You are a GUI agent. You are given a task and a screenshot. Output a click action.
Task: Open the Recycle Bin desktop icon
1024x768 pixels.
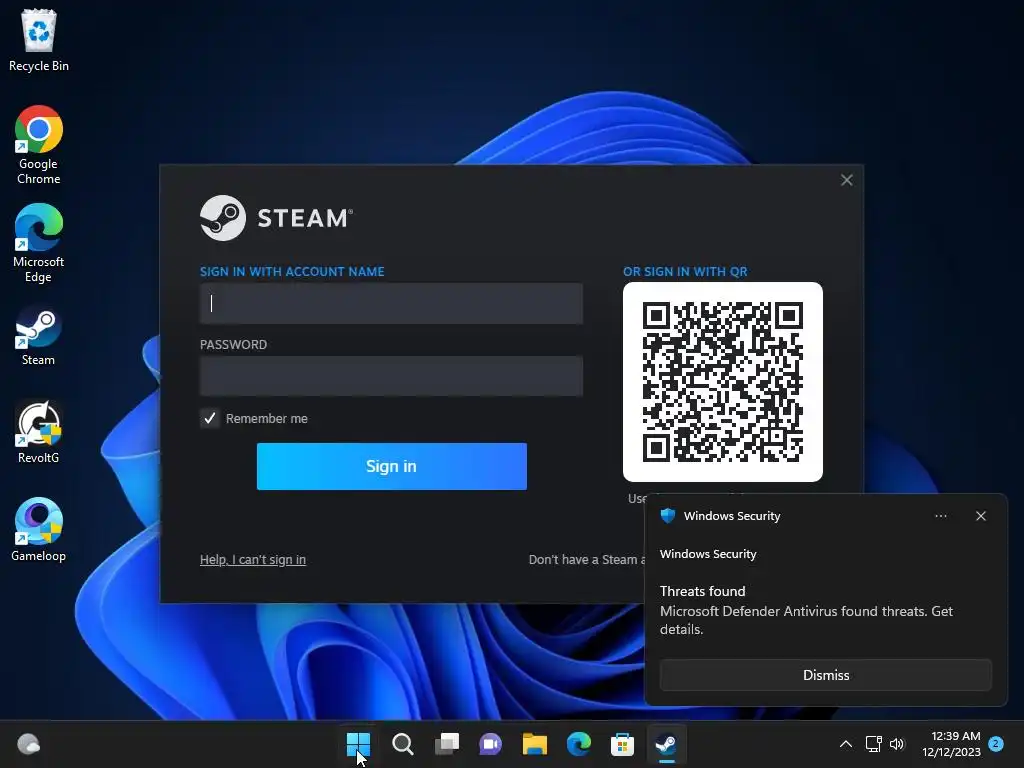coord(39,41)
